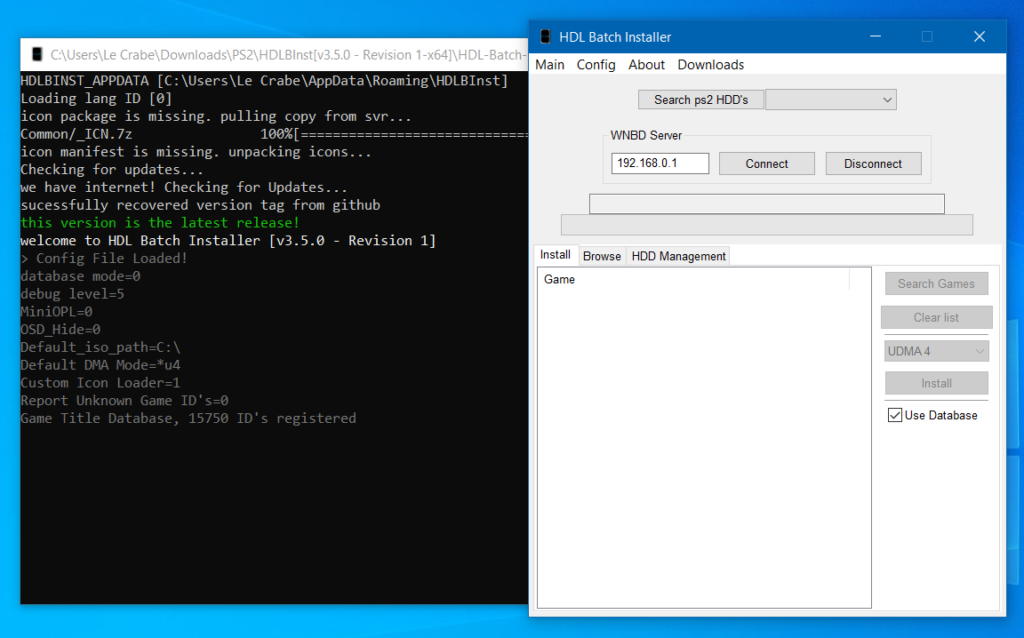This screenshot has height=638, width=1024.
Task: Click the 'Common/_ICN.7z' download progress line
Action: click(274, 134)
